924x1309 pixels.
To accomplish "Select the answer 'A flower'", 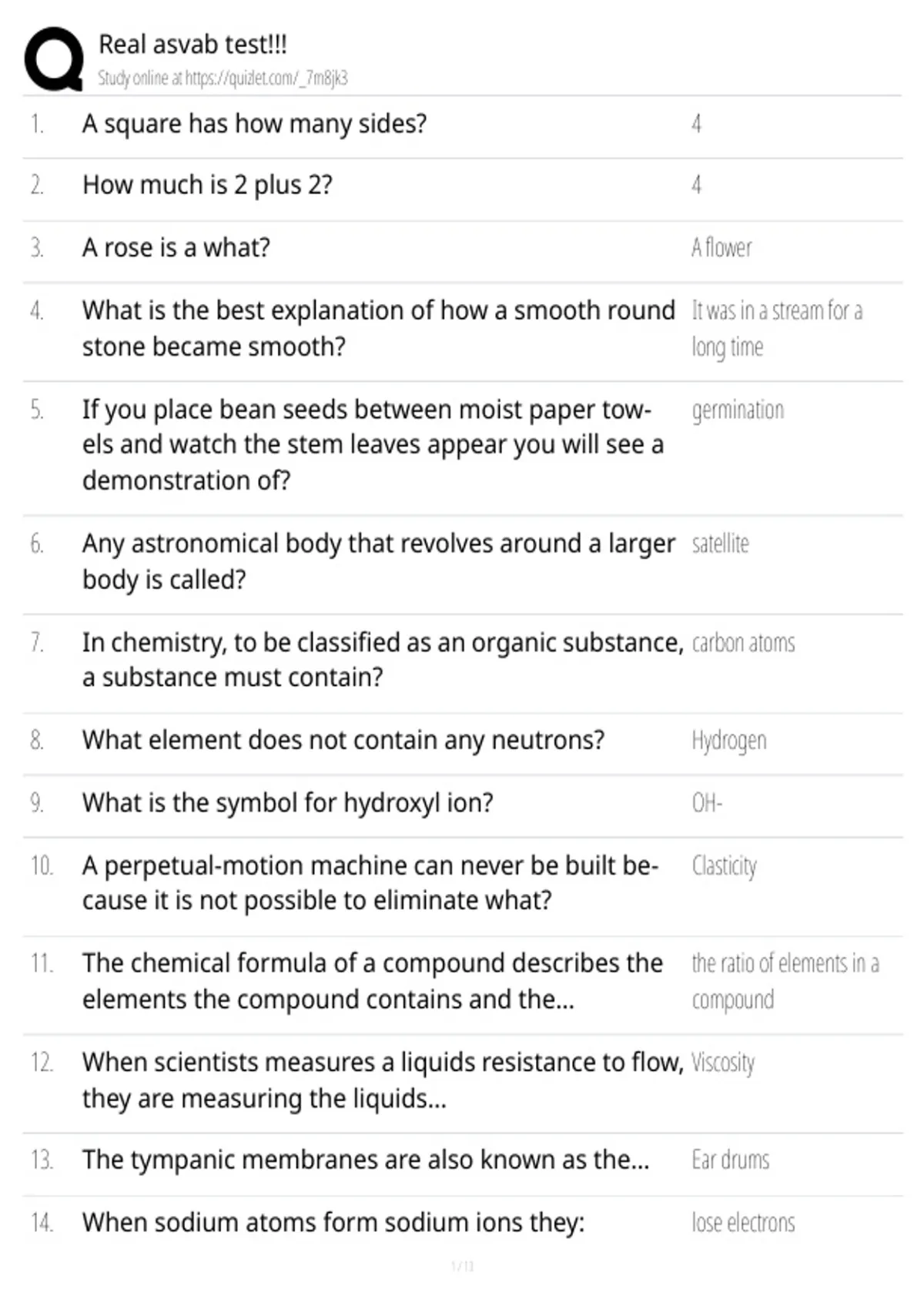I will coord(721,248).
